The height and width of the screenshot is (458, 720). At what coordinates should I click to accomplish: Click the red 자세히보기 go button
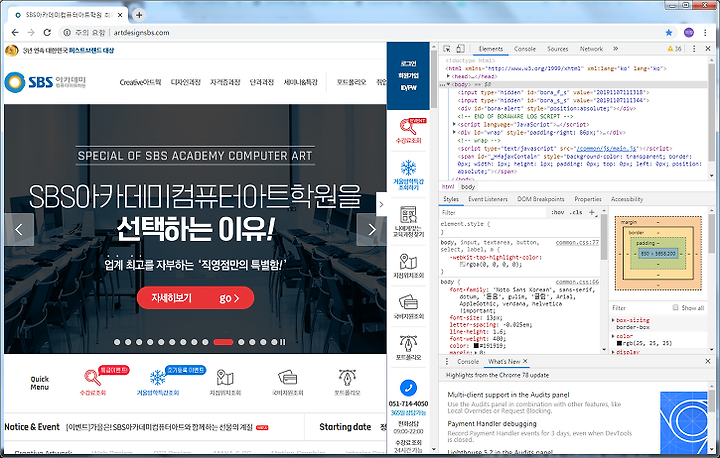(195, 298)
